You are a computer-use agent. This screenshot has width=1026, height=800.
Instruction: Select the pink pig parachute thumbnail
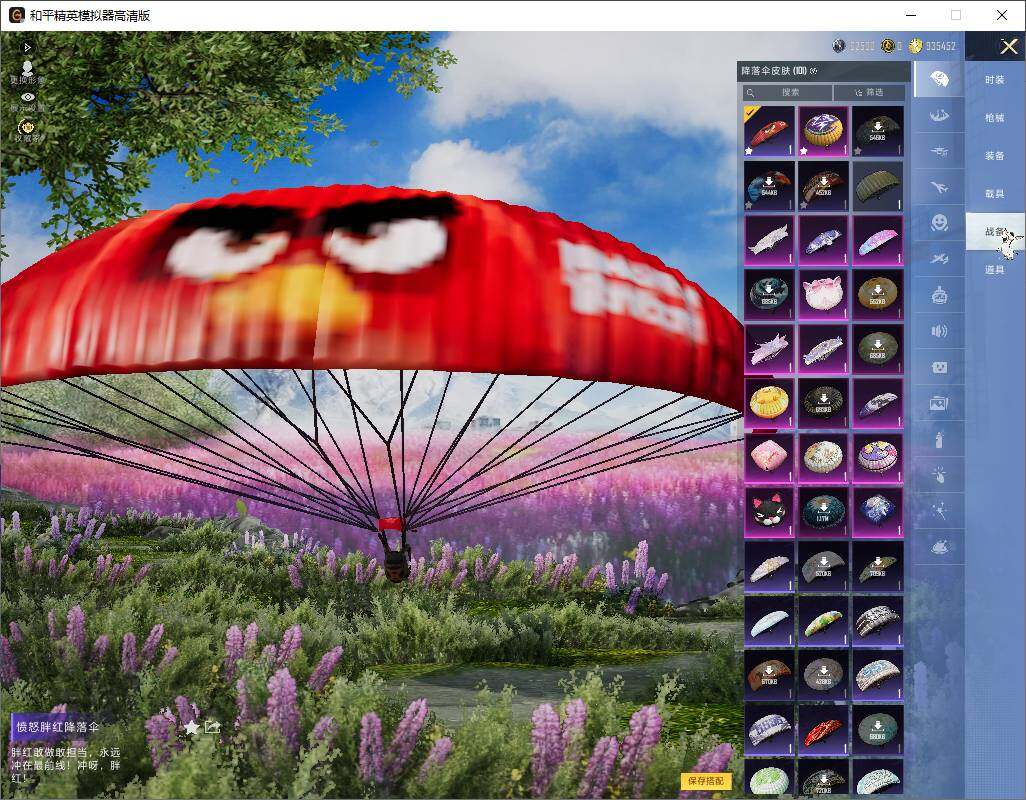pos(823,294)
